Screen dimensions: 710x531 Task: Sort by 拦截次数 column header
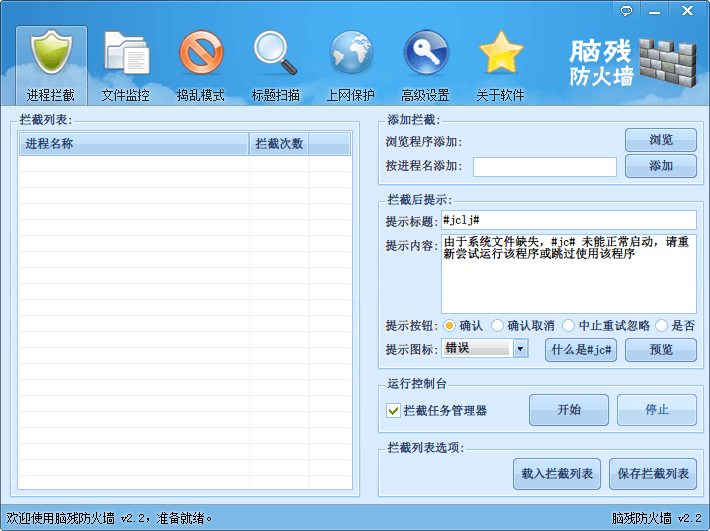click(x=279, y=144)
